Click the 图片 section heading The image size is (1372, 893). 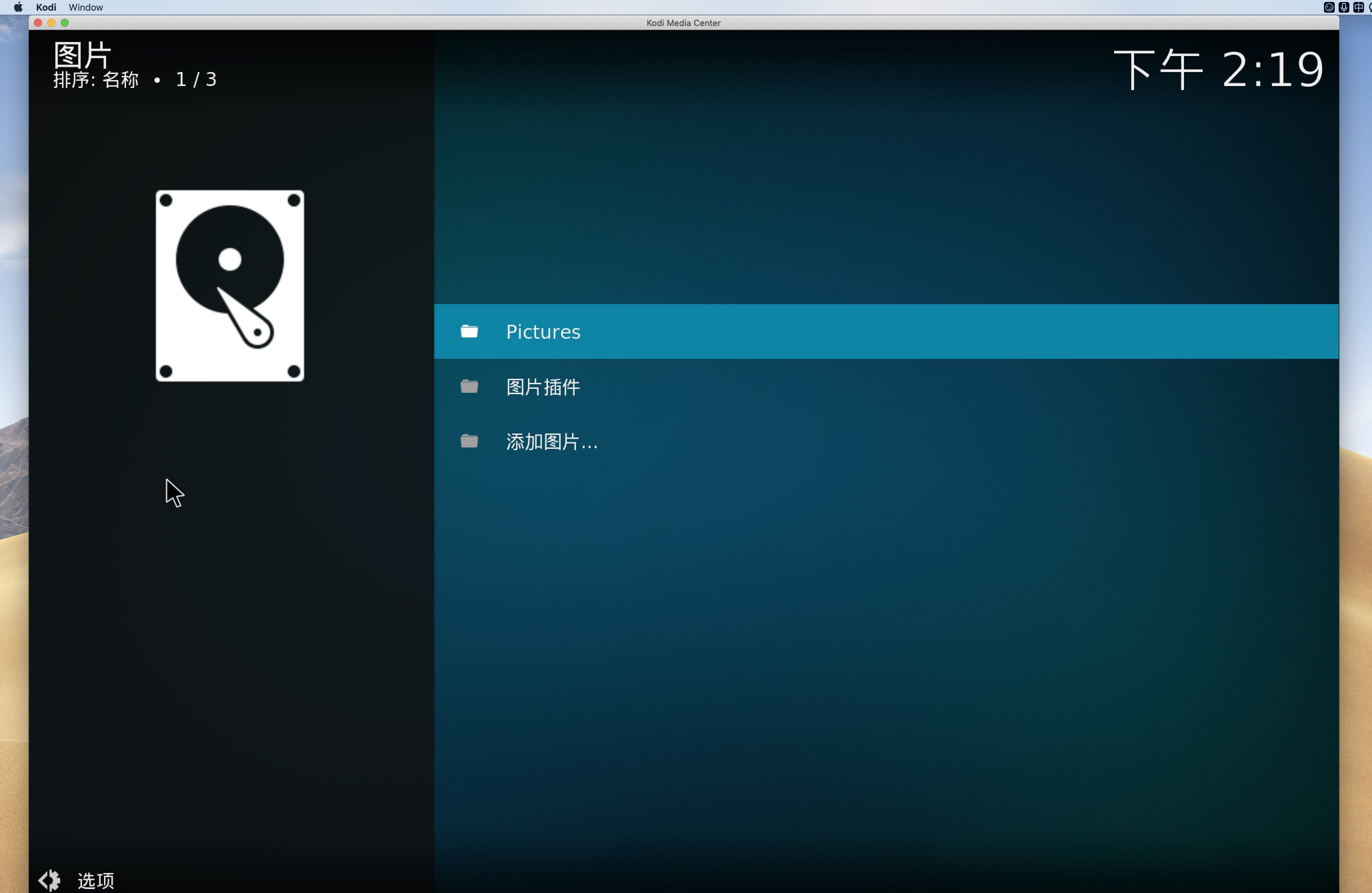click(82, 55)
